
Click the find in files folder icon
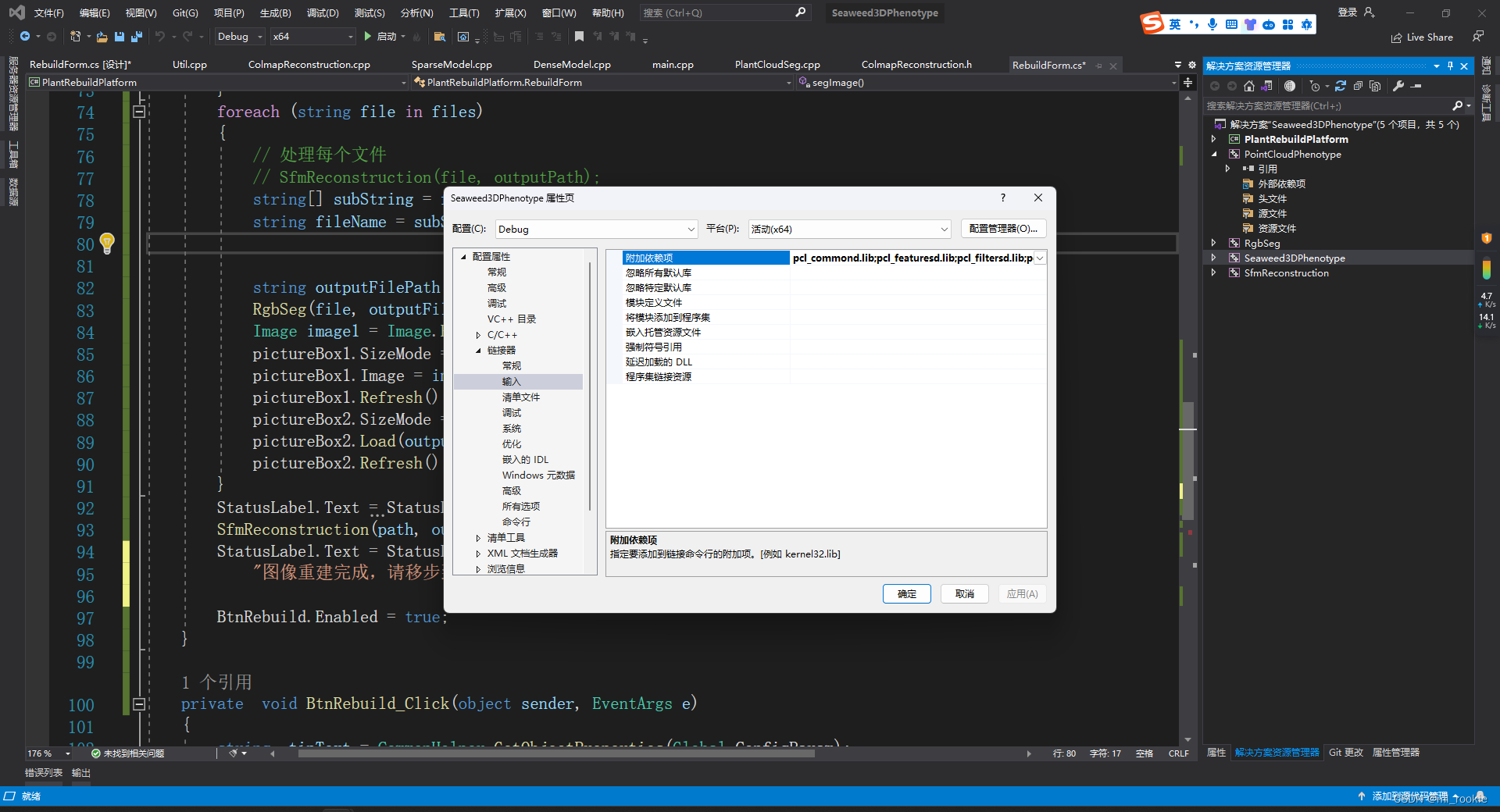coord(440,37)
